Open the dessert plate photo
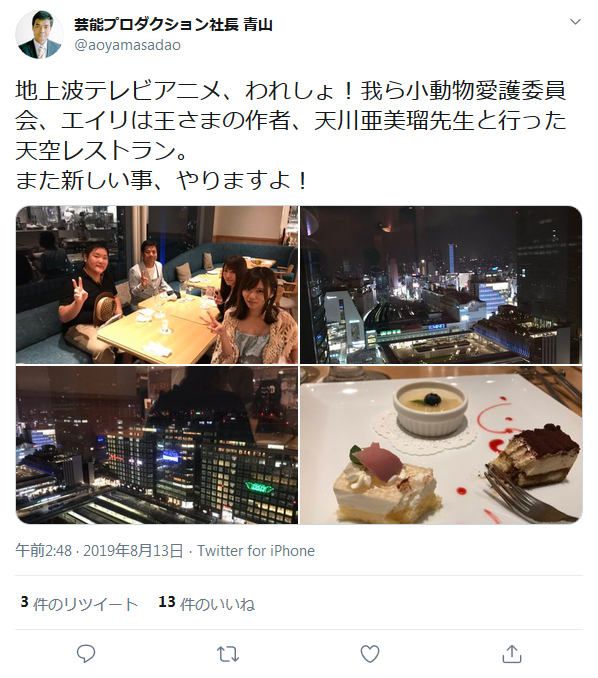Viewport: 598px width, 678px height. tap(441, 445)
